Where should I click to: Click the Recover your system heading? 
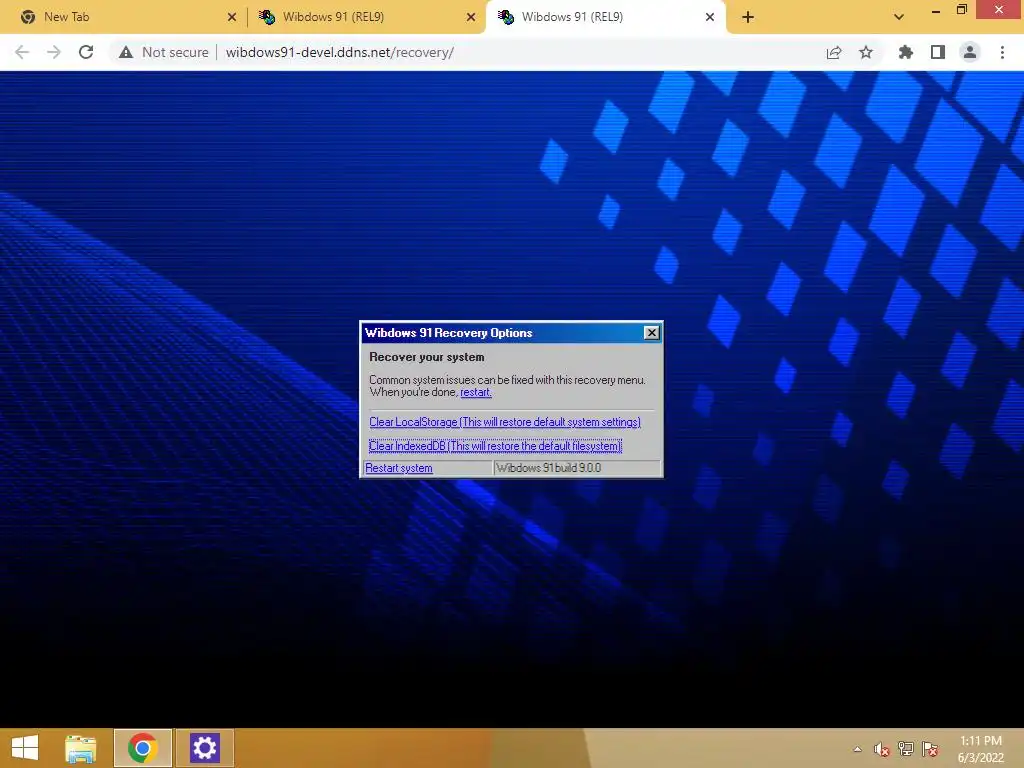point(426,357)
